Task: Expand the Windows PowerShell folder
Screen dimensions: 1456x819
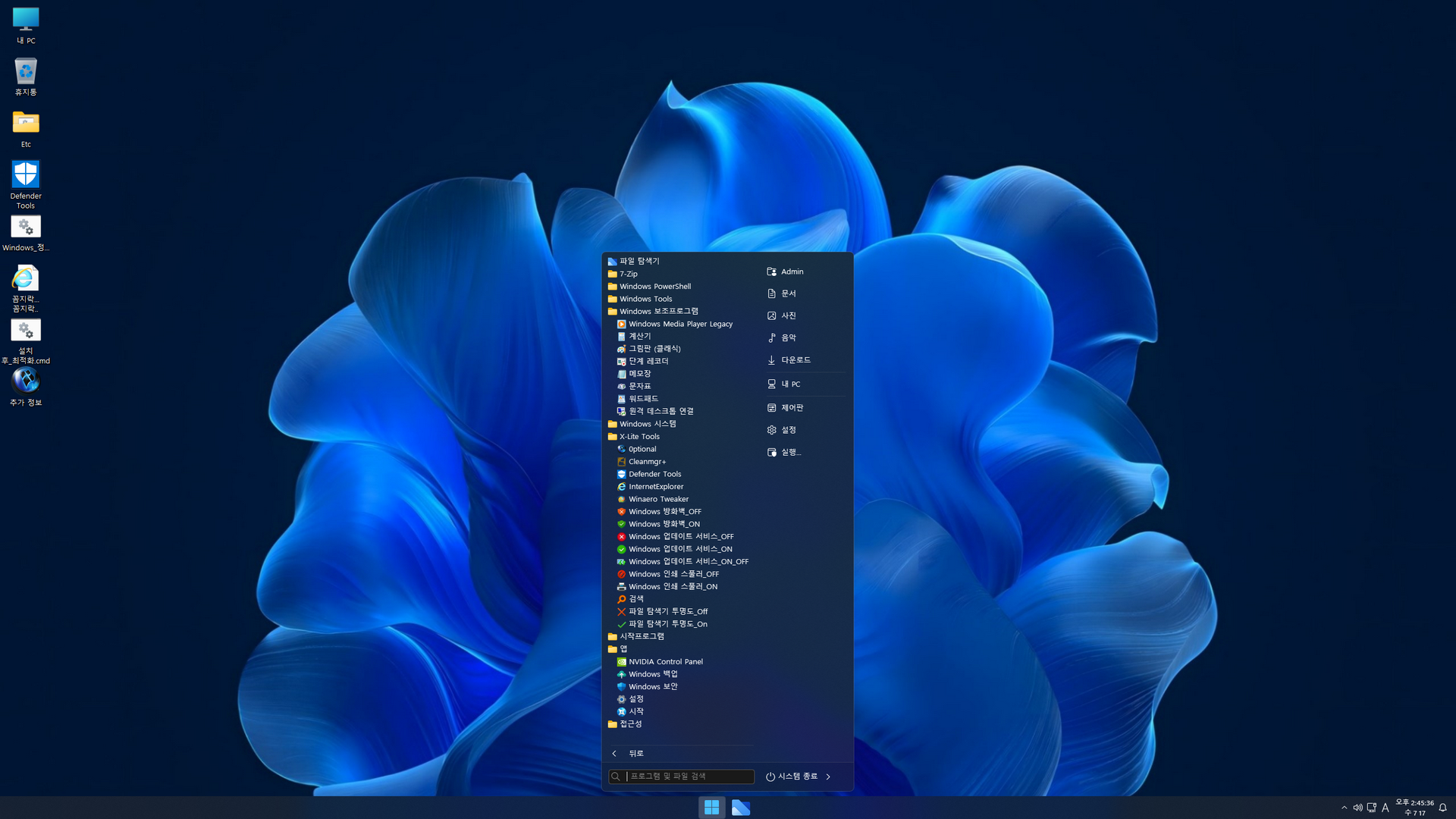Action: click(654, 286)
